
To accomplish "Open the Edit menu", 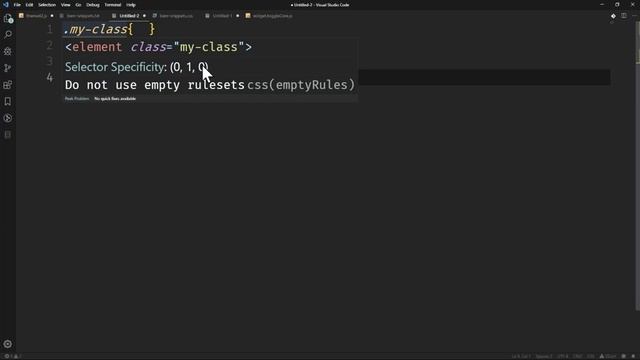I will pos(29,5).
